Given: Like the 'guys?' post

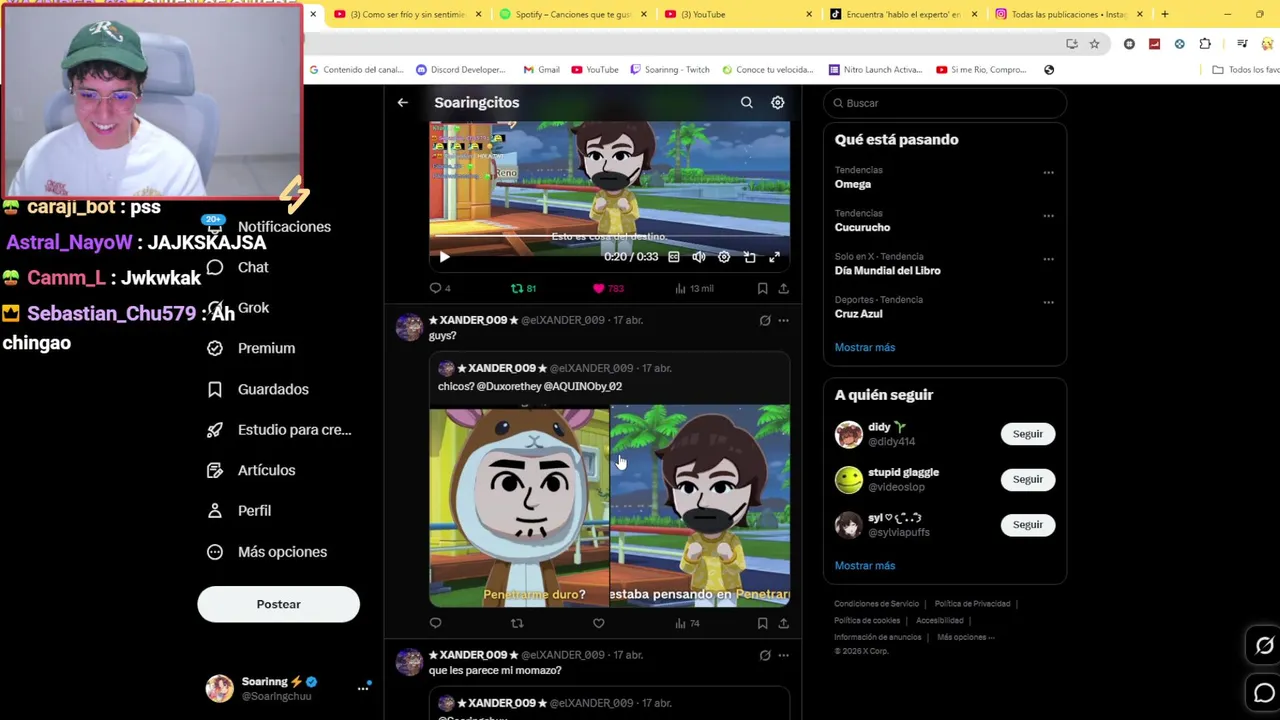Looking at the screenshot, I should point(598,623).
